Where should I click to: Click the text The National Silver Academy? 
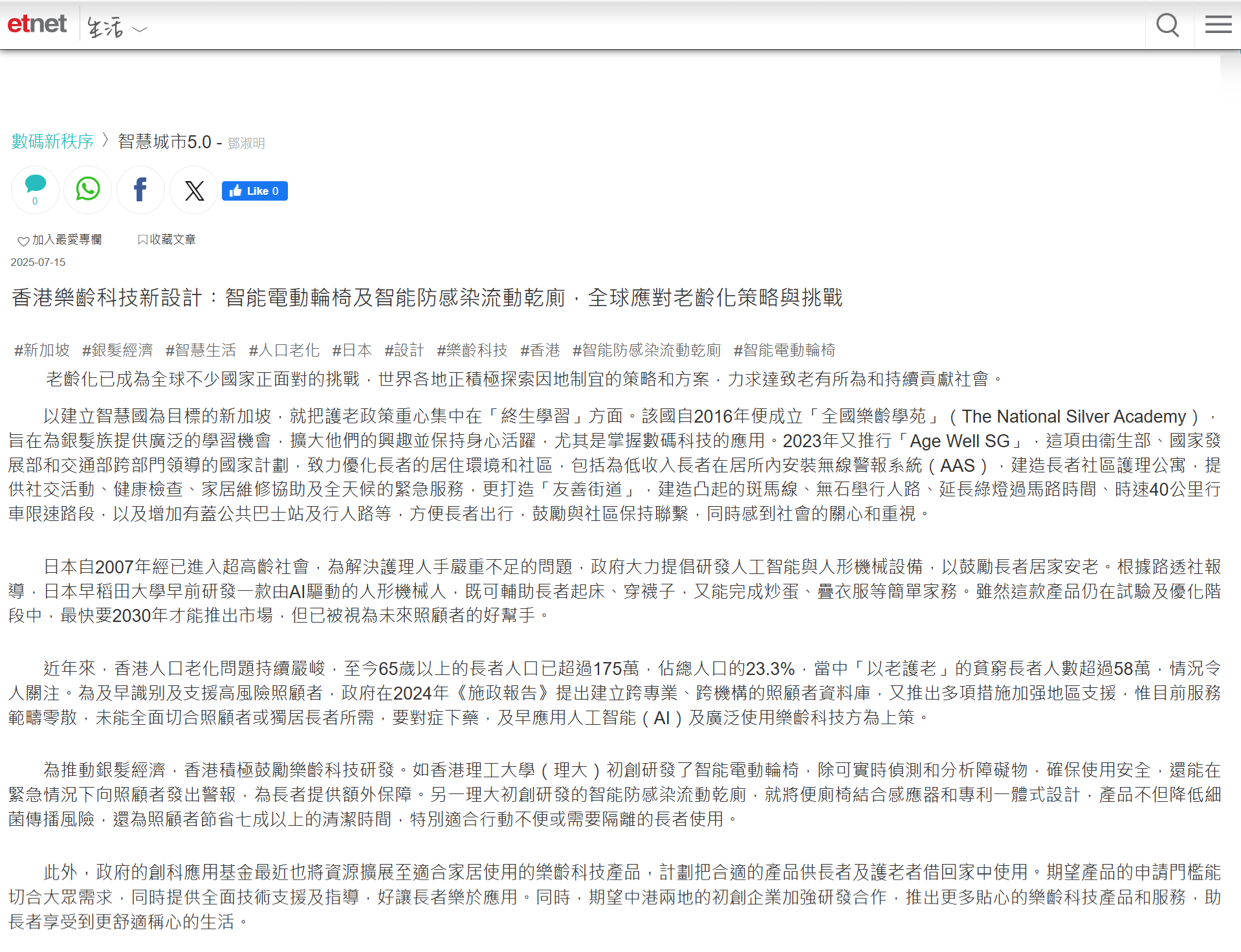pos(1073,416)
